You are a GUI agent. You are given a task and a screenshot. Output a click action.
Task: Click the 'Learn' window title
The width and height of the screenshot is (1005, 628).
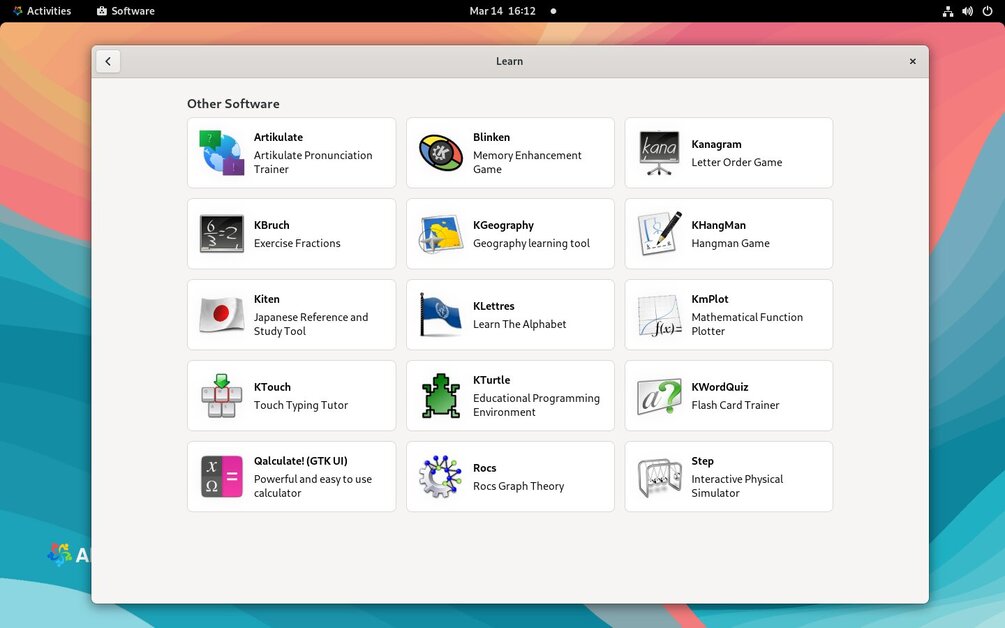(510, 62)
